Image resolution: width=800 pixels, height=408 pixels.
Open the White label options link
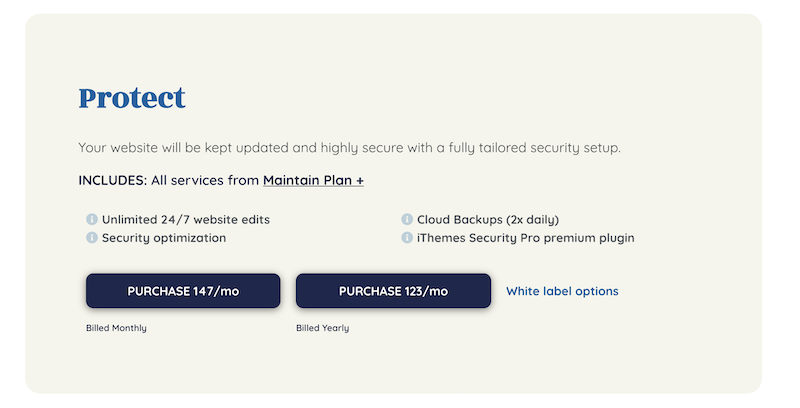click(562, 291)
